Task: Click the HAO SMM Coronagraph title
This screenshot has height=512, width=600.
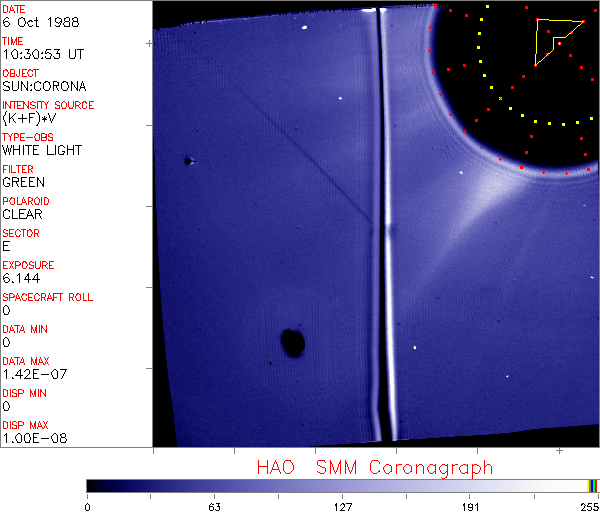Action: [x=375, y=468]
